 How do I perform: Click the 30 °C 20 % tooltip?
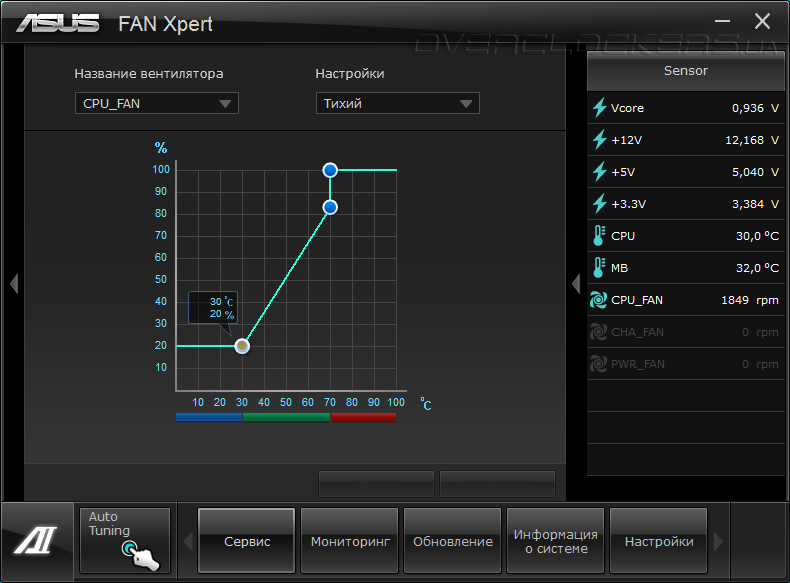pyautogui.click(x=213, y=307)
